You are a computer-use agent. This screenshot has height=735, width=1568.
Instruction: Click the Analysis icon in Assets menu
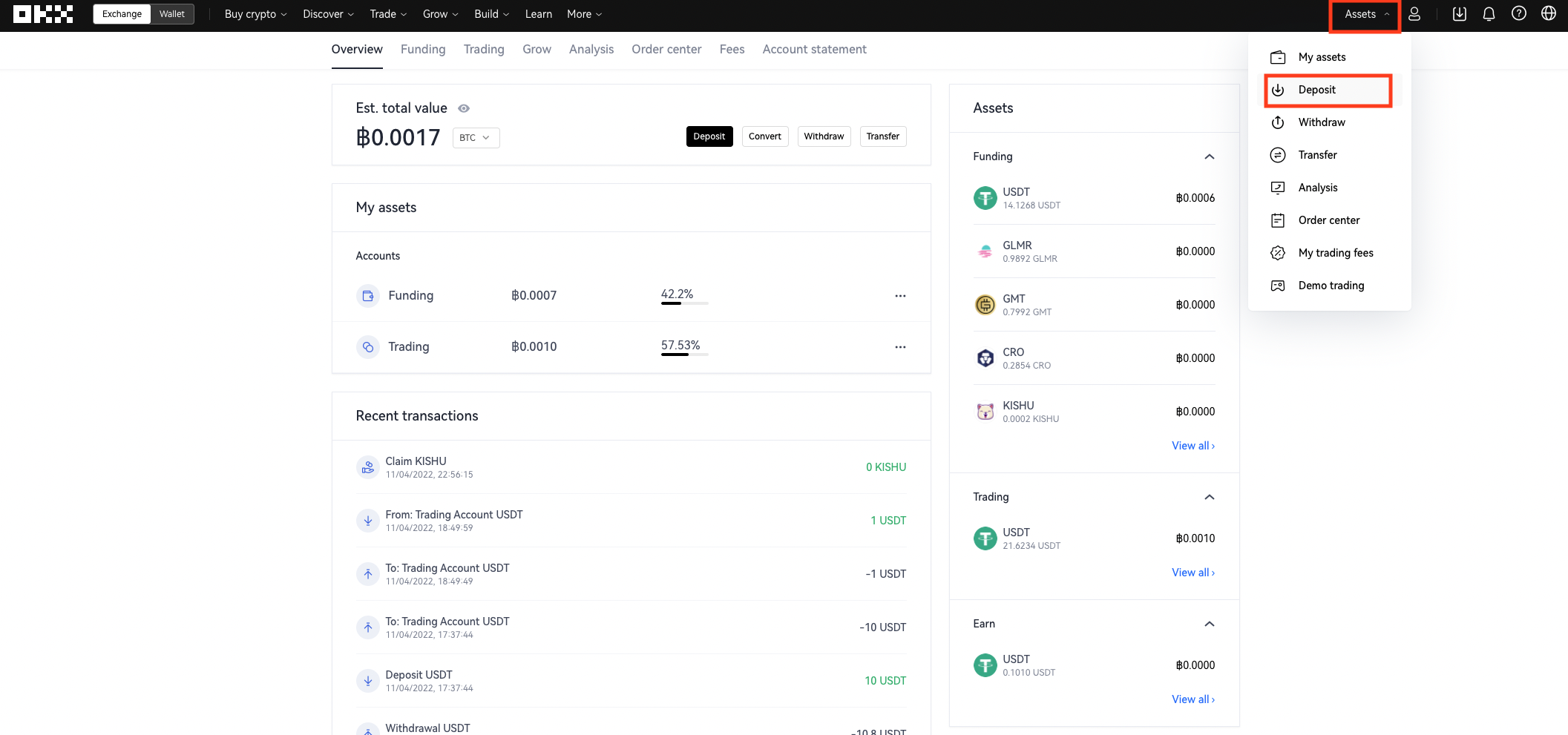coord(1278,188)
